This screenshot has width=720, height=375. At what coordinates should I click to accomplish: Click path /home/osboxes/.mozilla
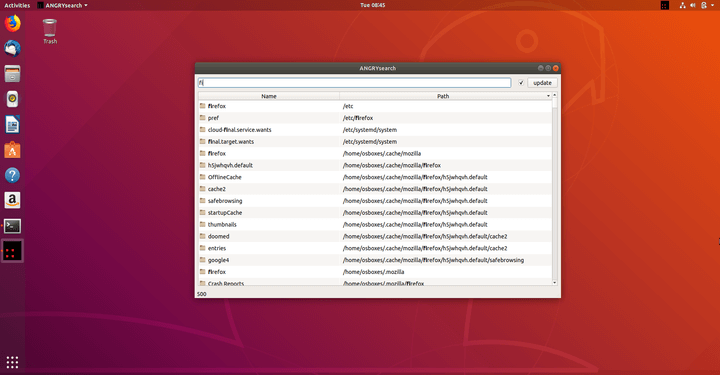(x=373, y=272)
